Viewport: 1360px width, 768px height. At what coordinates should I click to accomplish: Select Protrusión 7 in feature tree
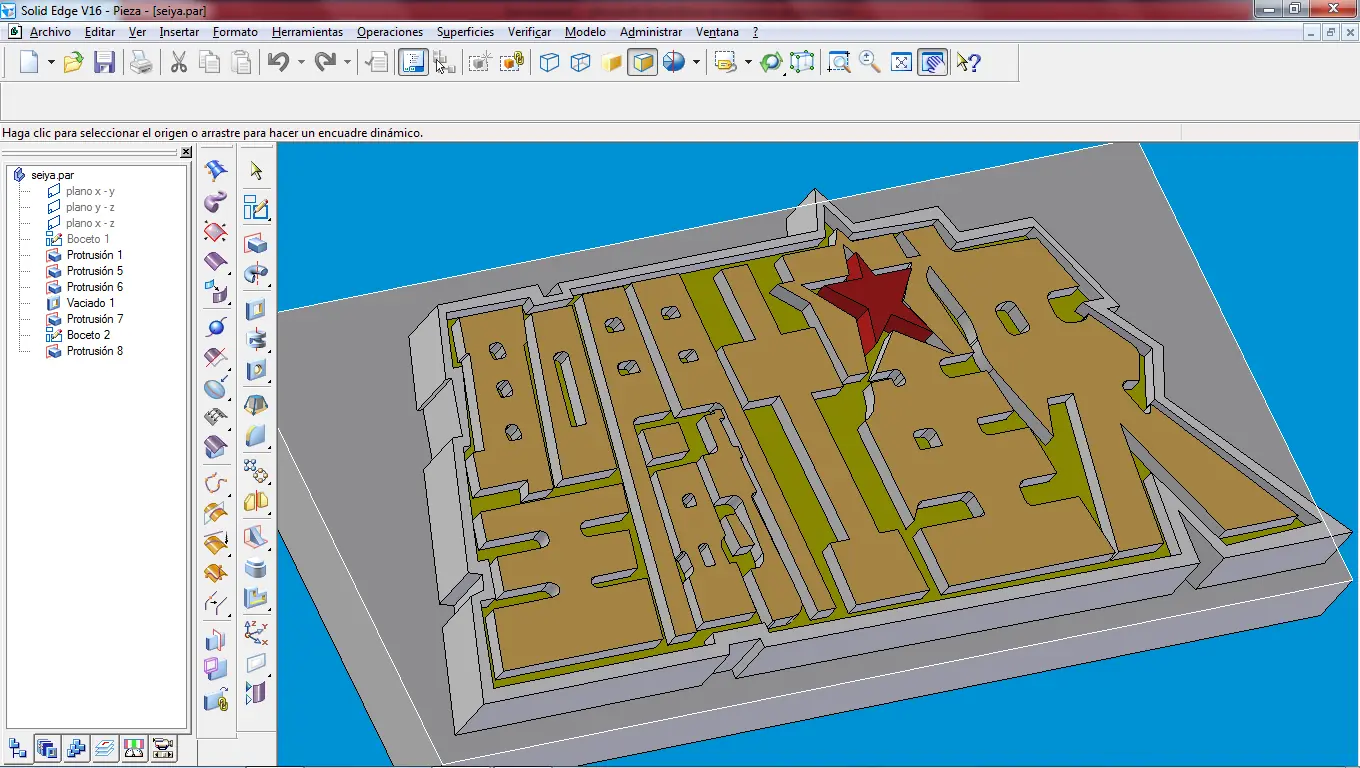click(x=95, y=319)
